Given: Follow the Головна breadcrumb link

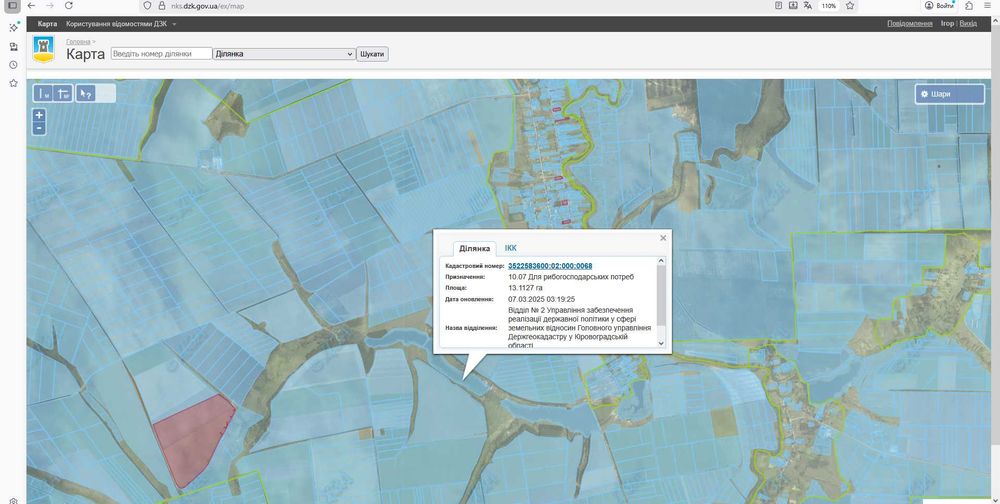Looking at the screenshot, I should tap(78, 41).
